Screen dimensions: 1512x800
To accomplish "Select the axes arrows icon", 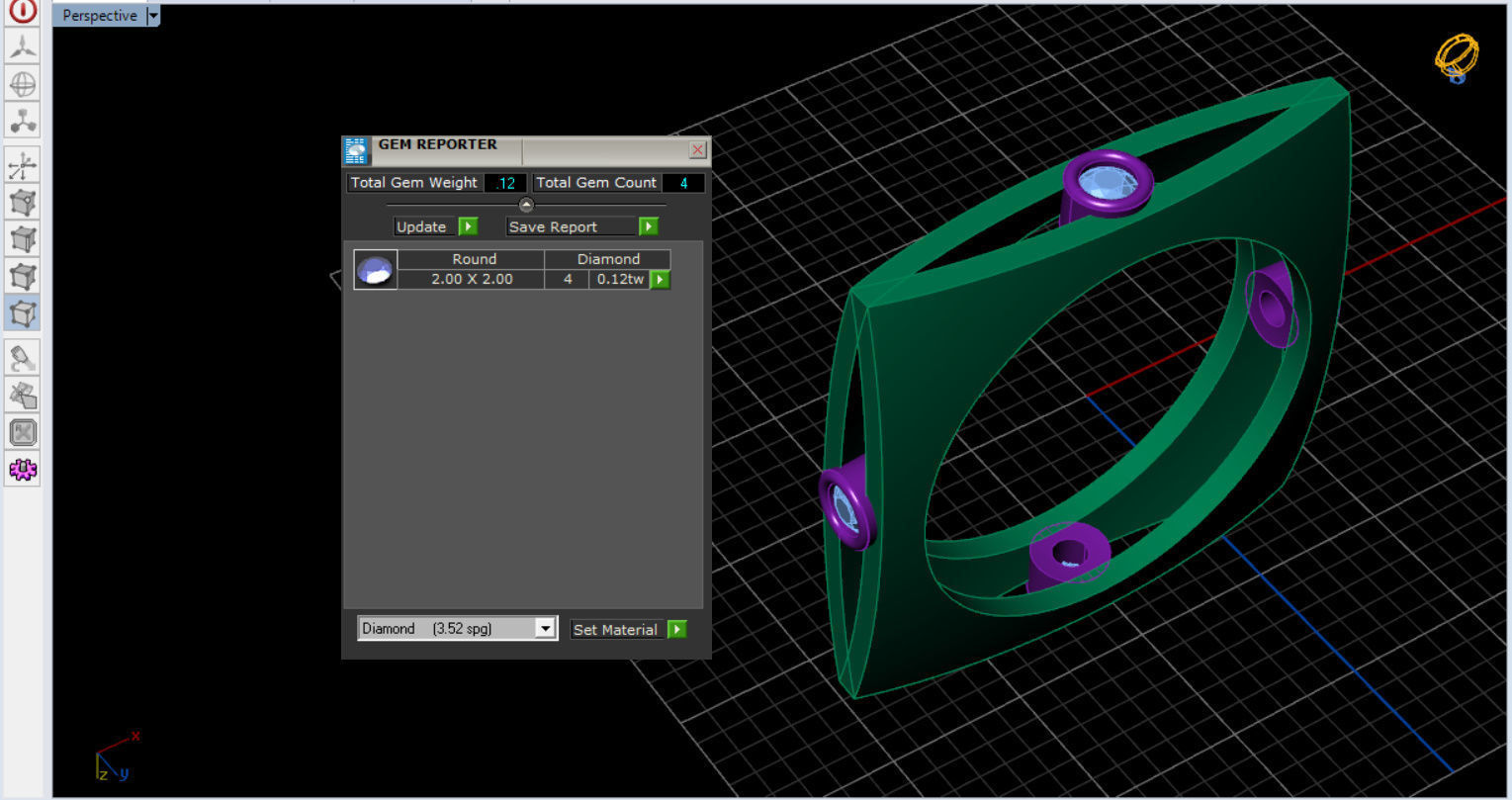I will pos(23,166).
